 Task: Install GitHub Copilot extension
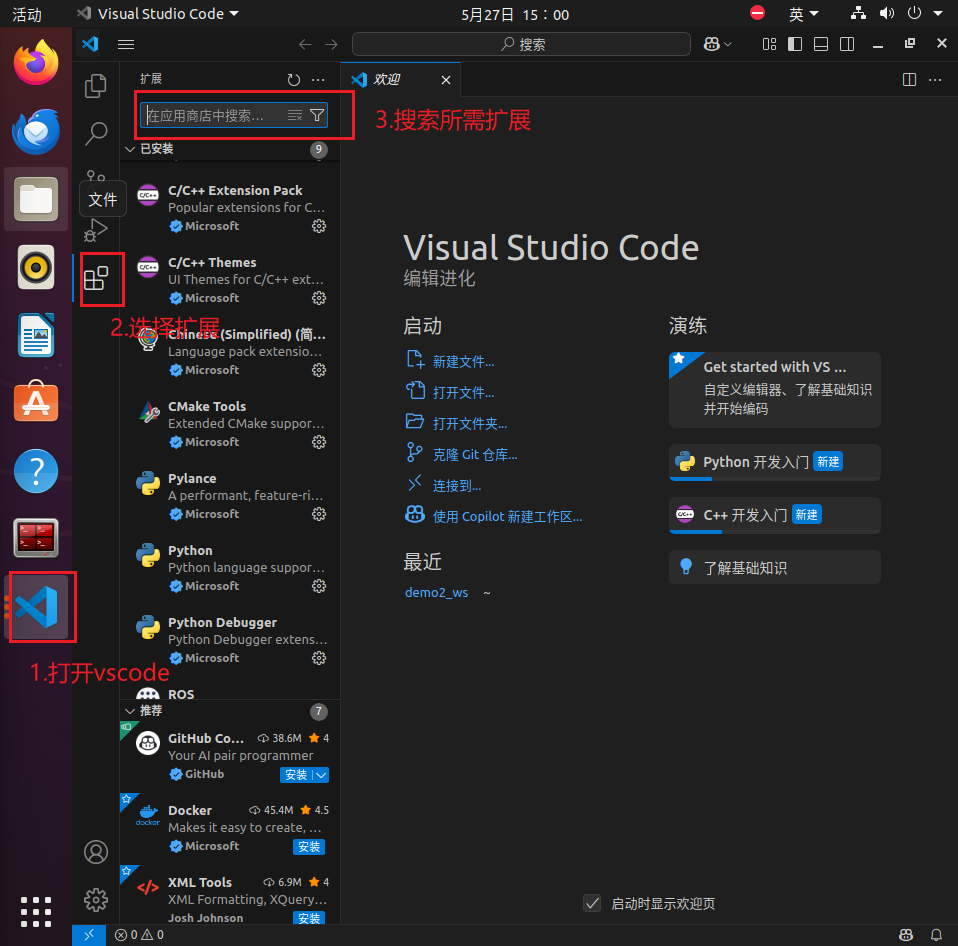[296, 775]
